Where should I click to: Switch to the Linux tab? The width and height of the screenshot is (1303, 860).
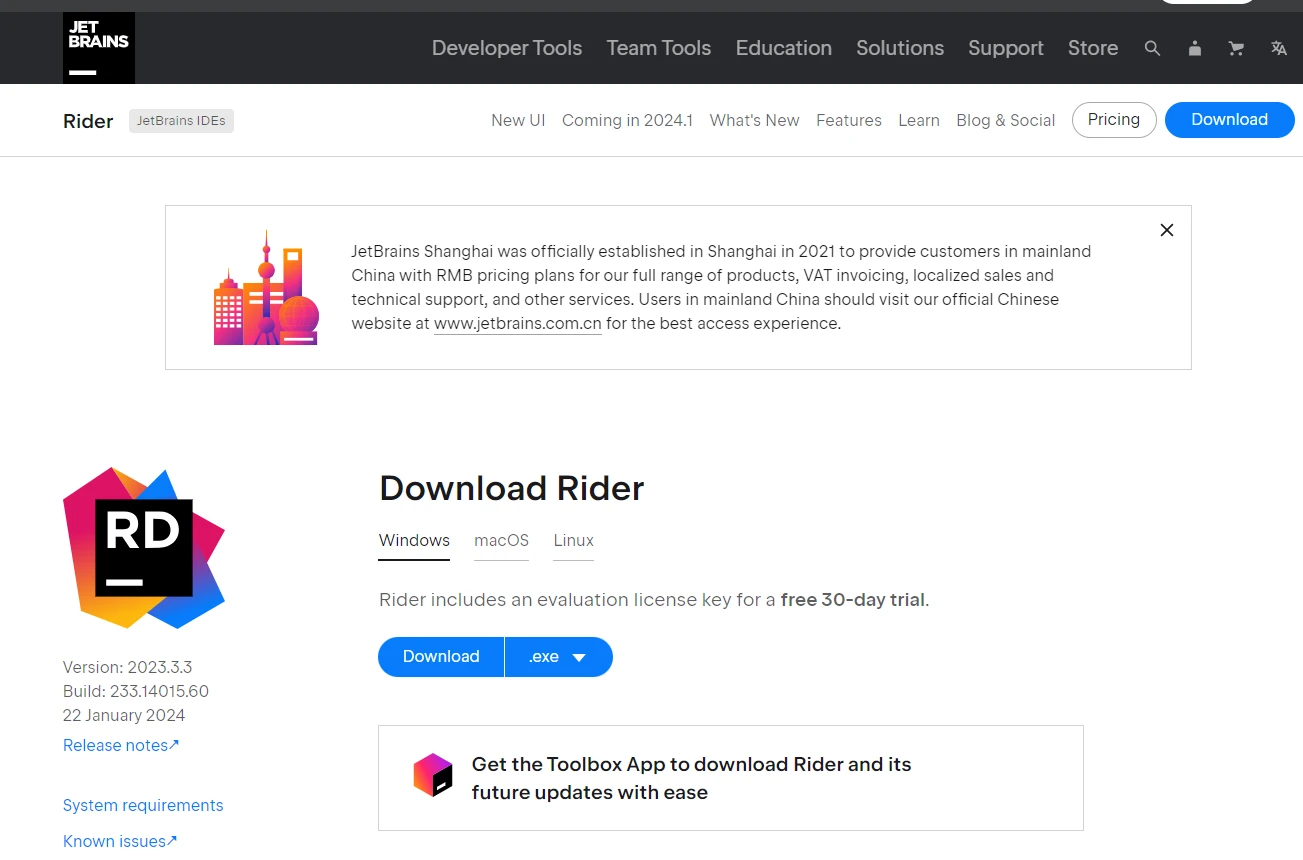coord(574,541)
